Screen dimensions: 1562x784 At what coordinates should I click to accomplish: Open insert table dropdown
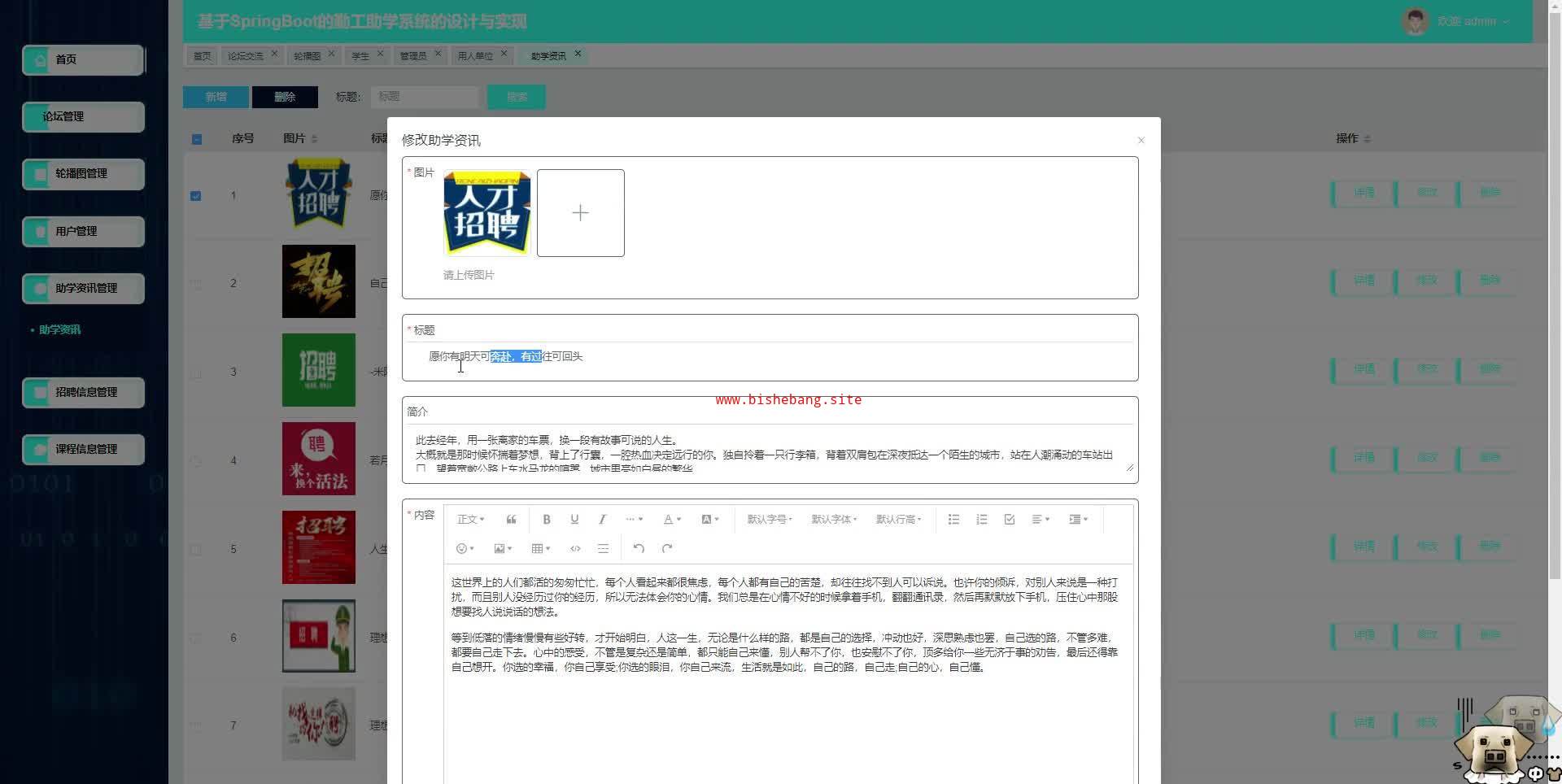pos(540,549)
